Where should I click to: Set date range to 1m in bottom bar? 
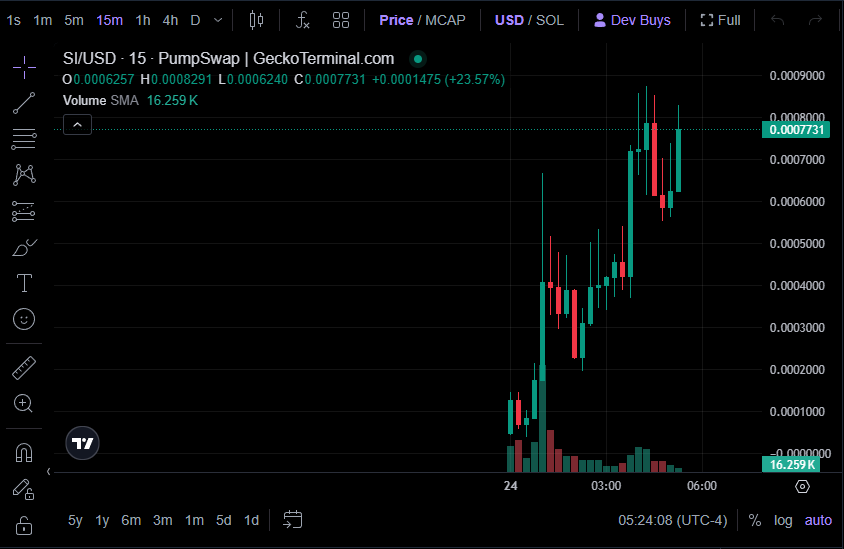[x=194, y=520]
